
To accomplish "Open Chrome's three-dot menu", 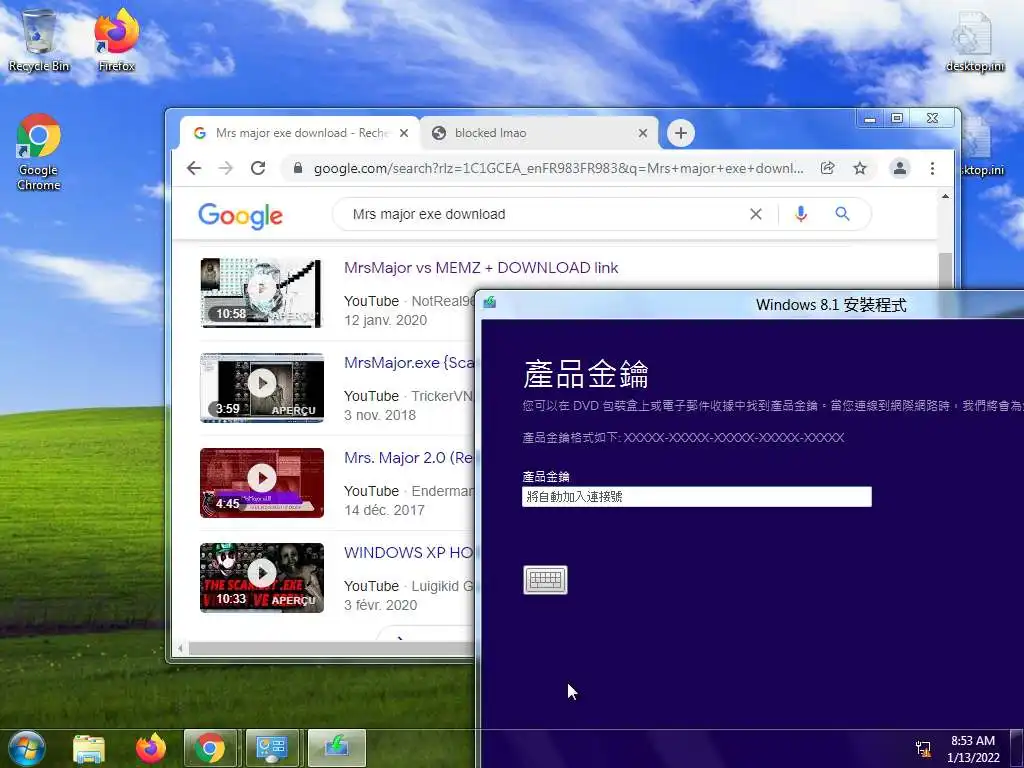I will point(933,168).
